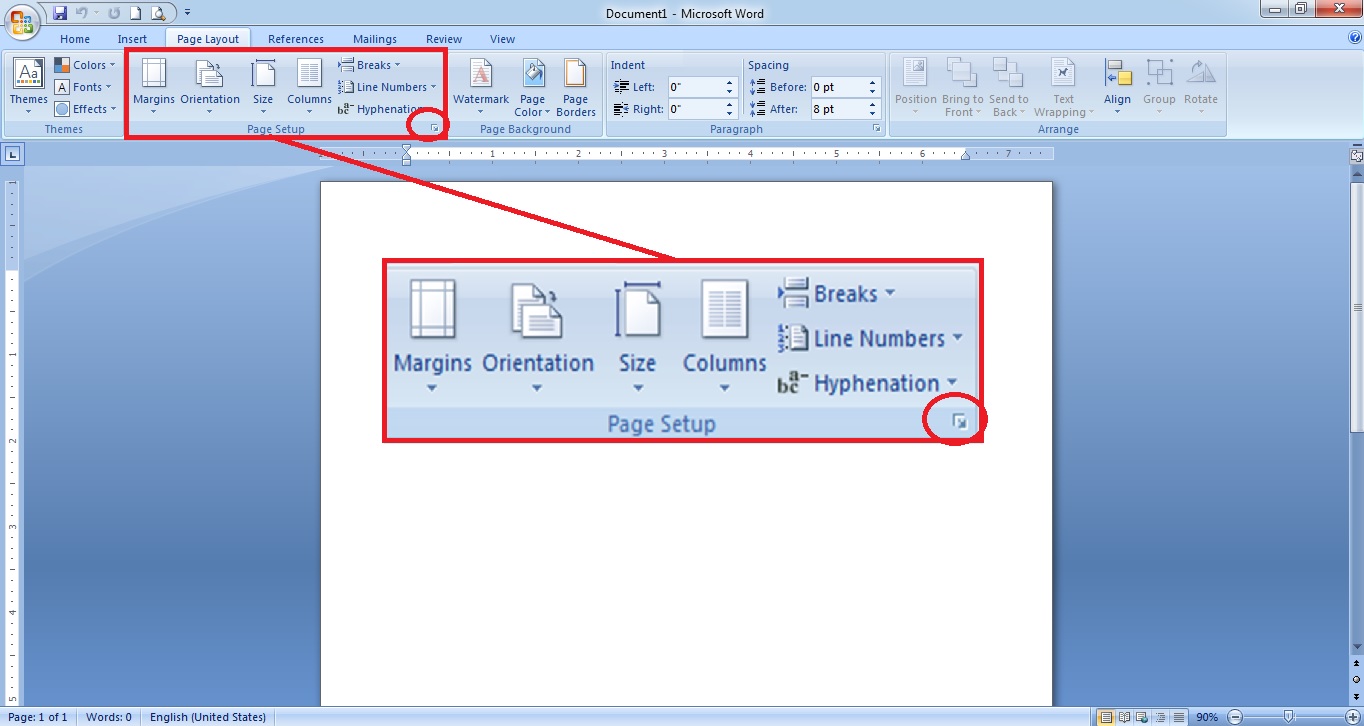Open the Mailings ribbon tab
The width and height of the screenshot is (1364, 726).
tap(375, 38)
